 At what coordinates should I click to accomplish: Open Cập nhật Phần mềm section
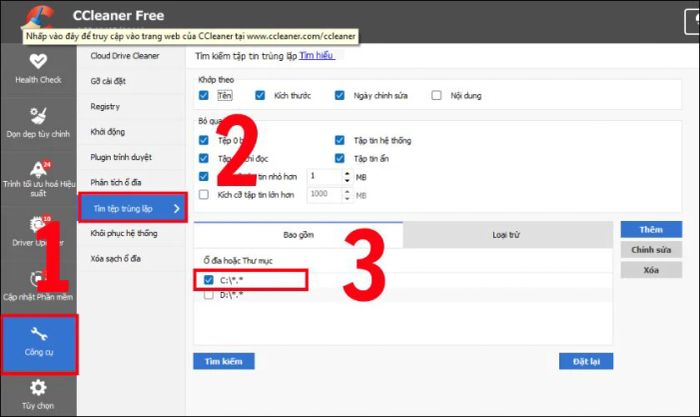coord(38,286)
